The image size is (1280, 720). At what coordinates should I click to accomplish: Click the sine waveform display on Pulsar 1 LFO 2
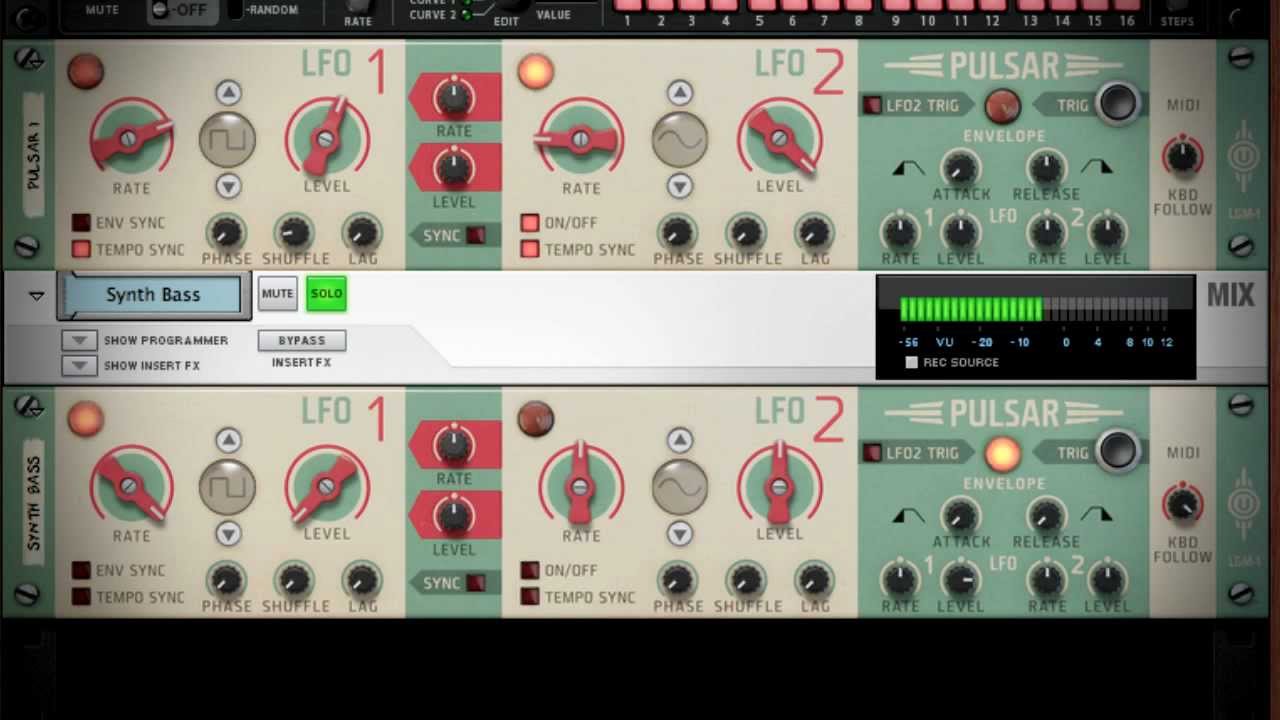680,139
